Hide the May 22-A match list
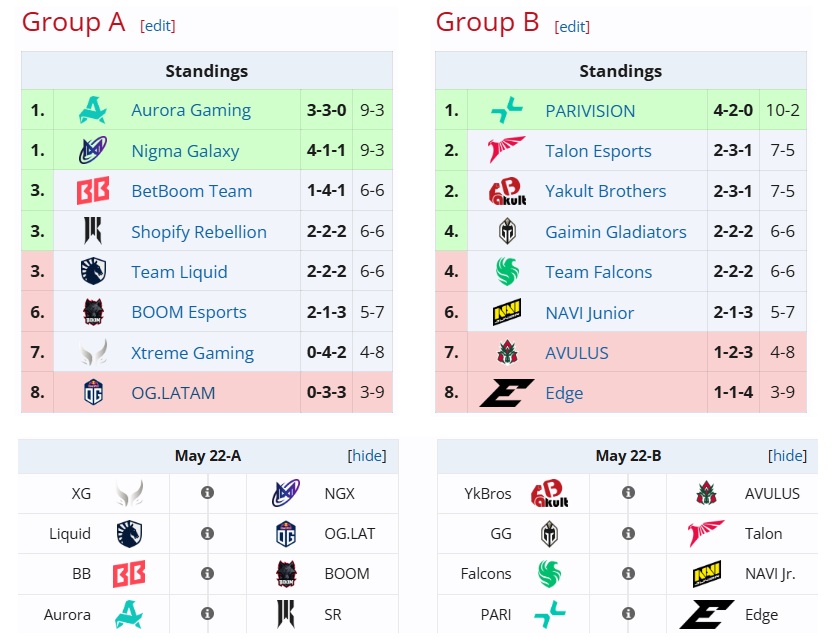Screen dimensions: 834x638 [367, 456]
